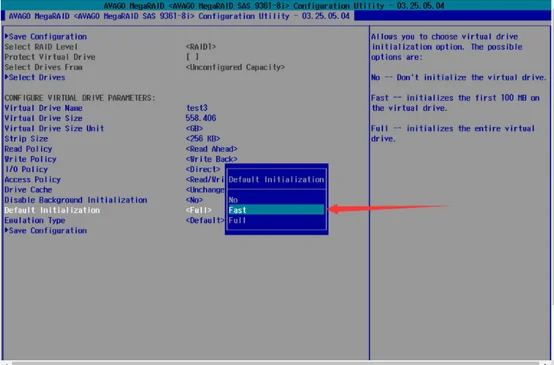Click the dark blue Configuration Utility title tab

coord(178,16)
